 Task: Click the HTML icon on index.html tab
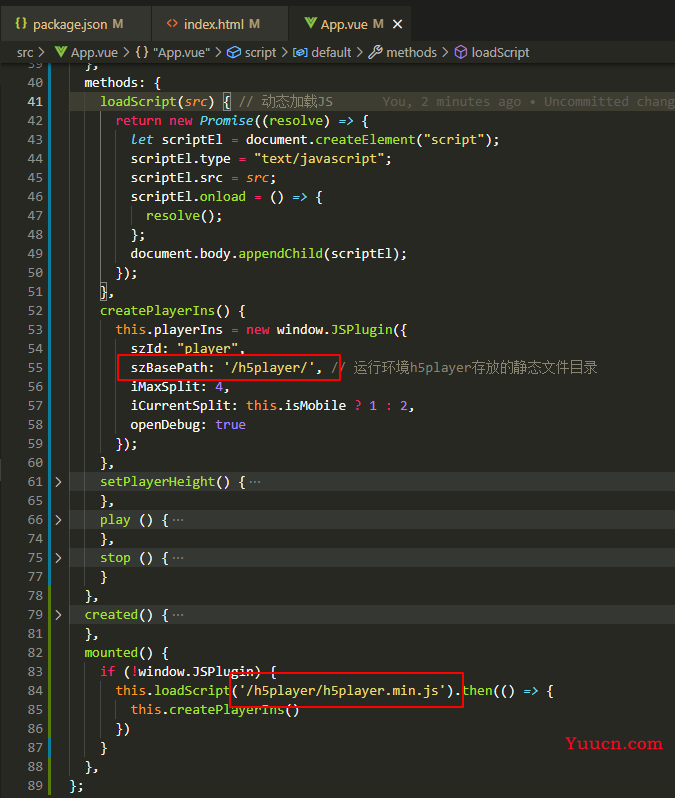(x=173, y=23)
